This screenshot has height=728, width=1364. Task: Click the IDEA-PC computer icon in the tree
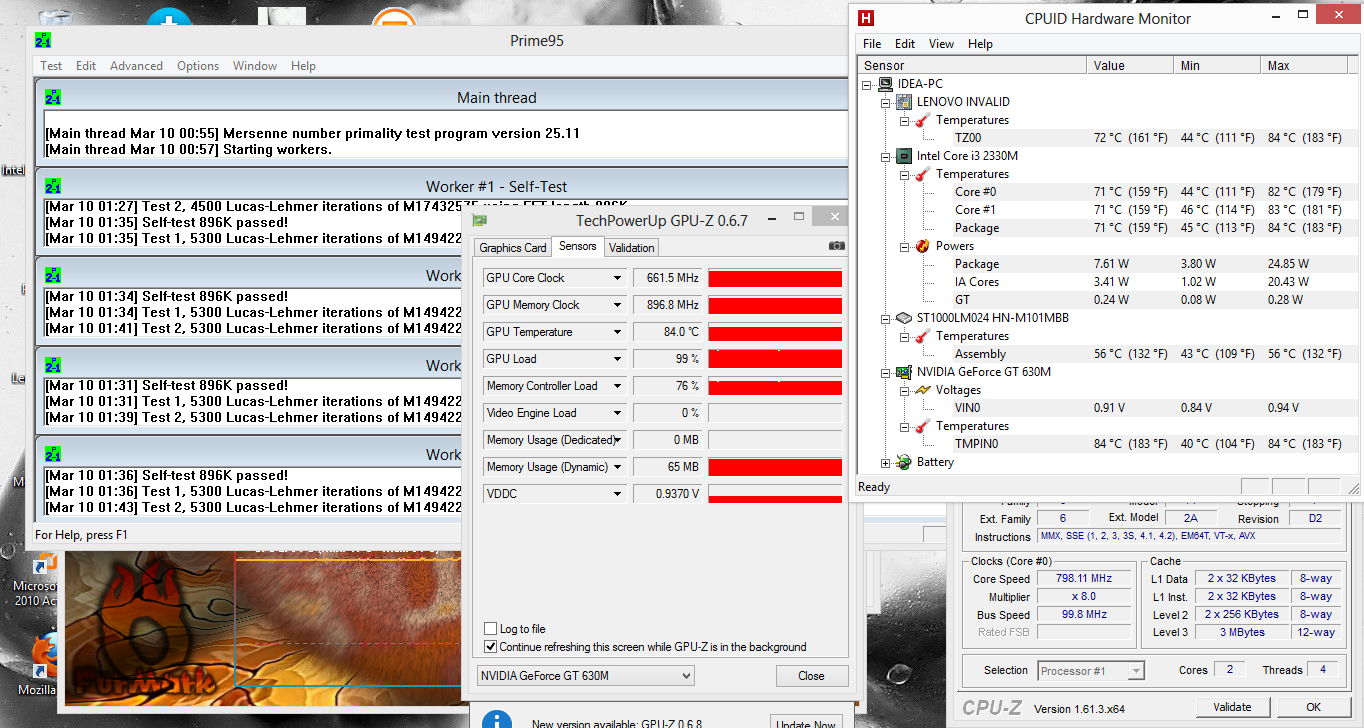[x=886, y=84]
